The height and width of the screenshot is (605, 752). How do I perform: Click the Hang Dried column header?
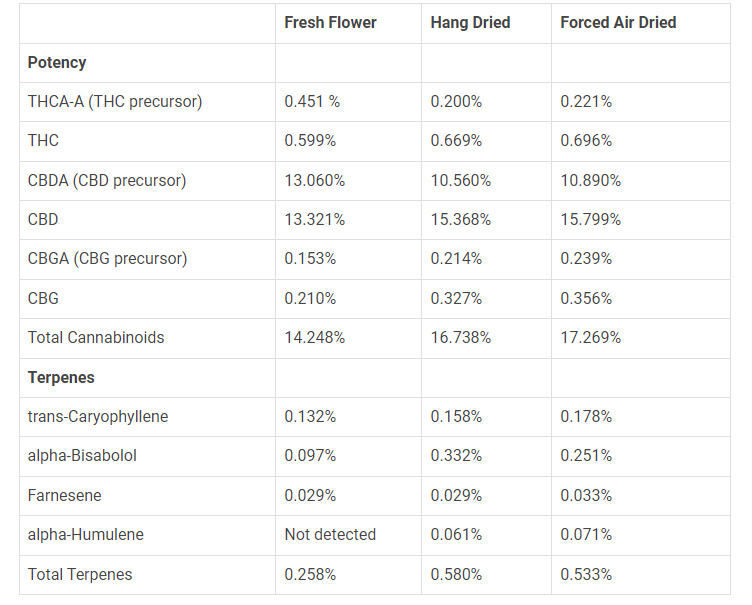coord(470,23)
